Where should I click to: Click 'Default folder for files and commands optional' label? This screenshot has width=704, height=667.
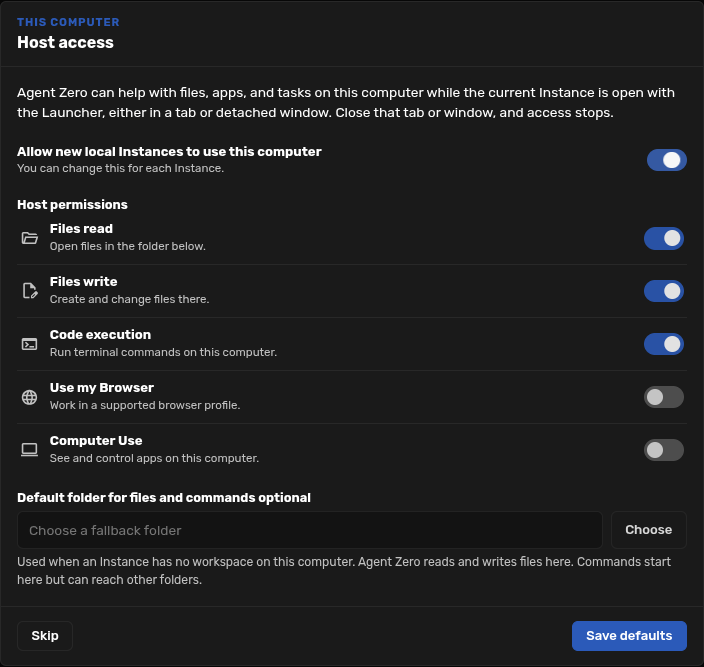point(164,498)
